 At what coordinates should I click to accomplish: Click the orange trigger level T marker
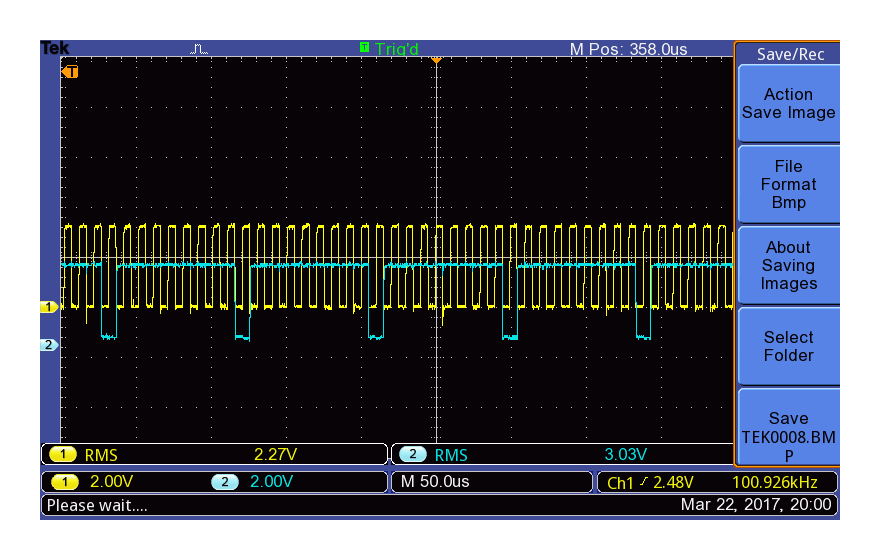[x=70, y=72]
